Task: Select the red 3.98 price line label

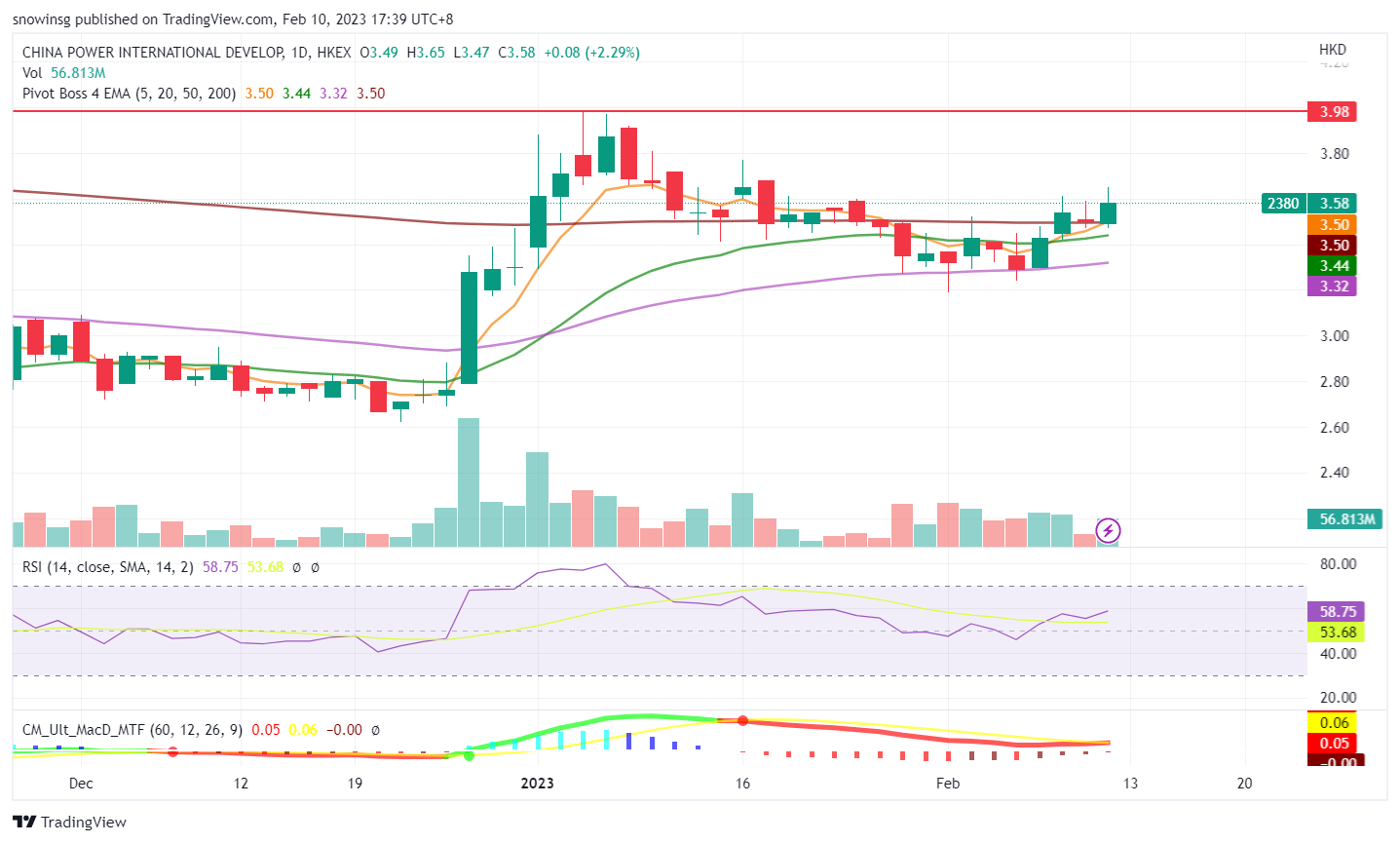Action: pyautogui.click(x=1333, y=112)
